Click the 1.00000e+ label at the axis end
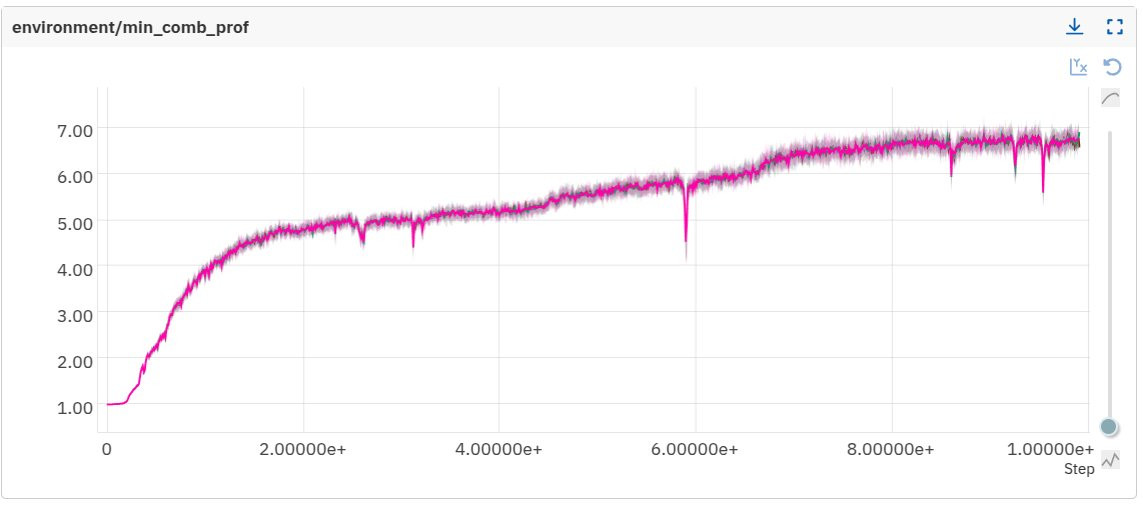Viewport: 1143px width, 509px height. click(x=1050, y=449)
